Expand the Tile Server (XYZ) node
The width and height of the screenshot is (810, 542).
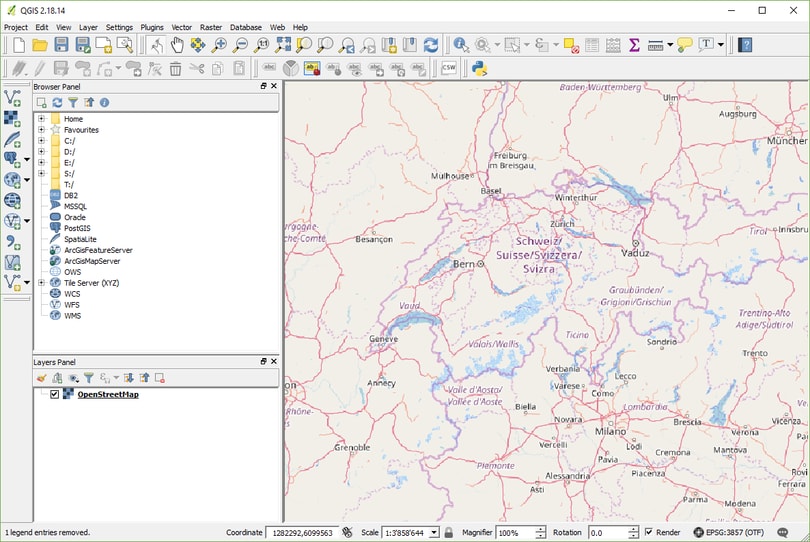pos(41,283)
